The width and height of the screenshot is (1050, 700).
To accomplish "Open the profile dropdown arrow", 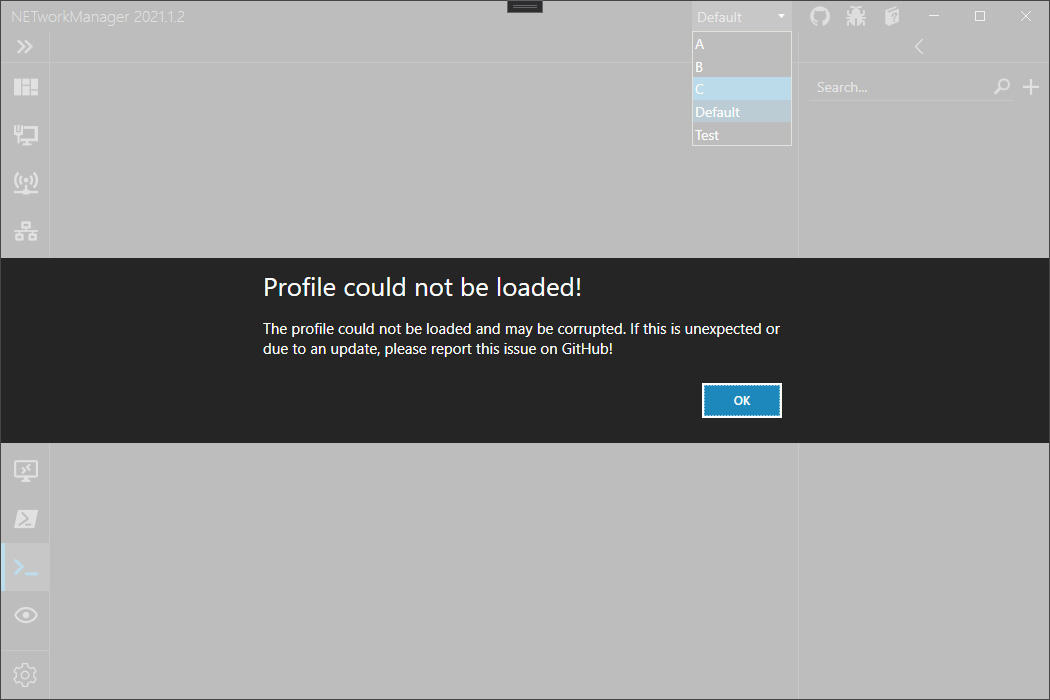I will (779, 16).
